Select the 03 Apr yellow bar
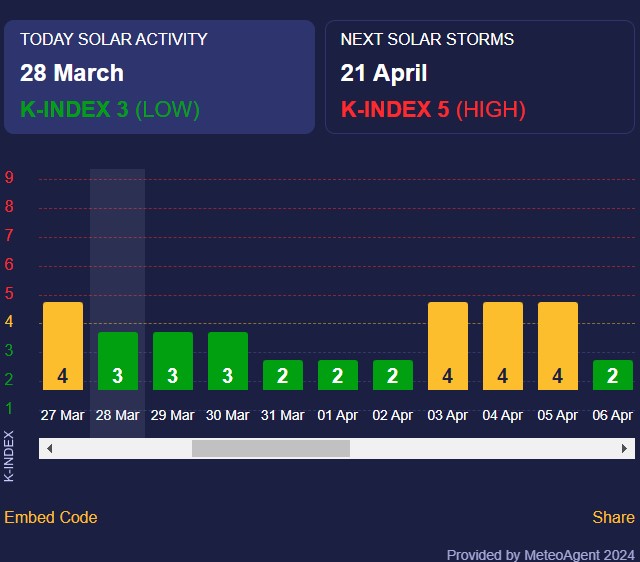 pyautogui.click(x=448, y=346)
